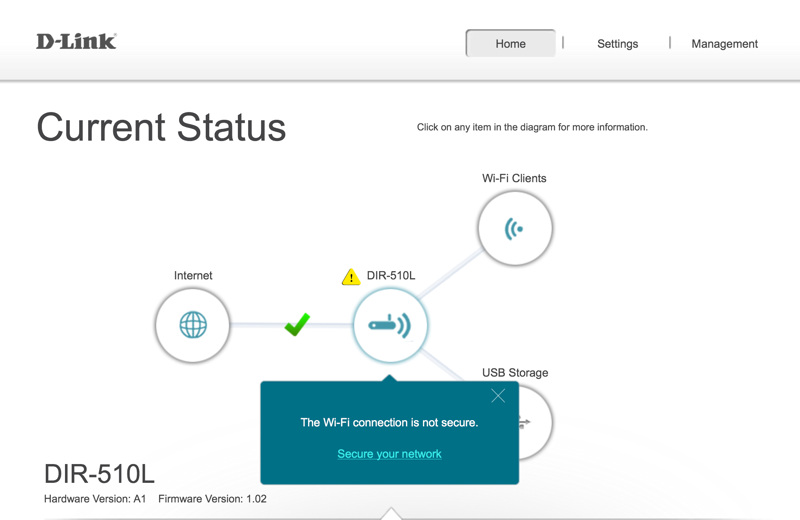Open the USB Storage circle icon
Screen dimensions: 800x520
536,422
